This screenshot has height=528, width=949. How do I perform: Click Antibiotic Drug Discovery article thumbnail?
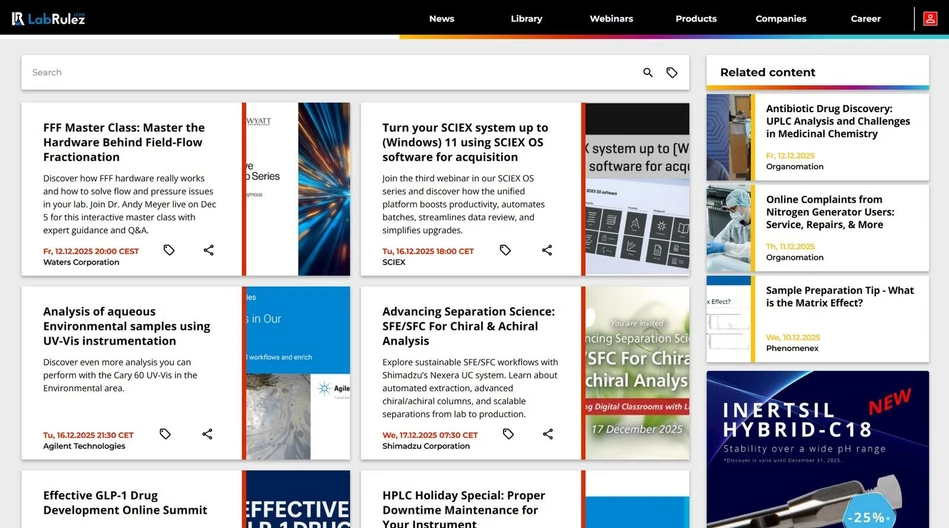(x=729, y=137)
